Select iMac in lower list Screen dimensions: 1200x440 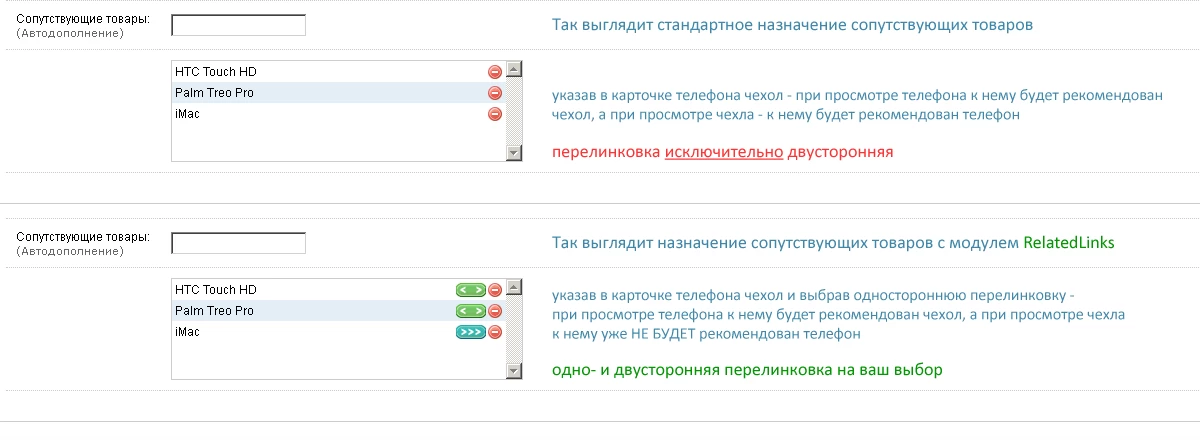pyautogui.click(x=339, y=332)
